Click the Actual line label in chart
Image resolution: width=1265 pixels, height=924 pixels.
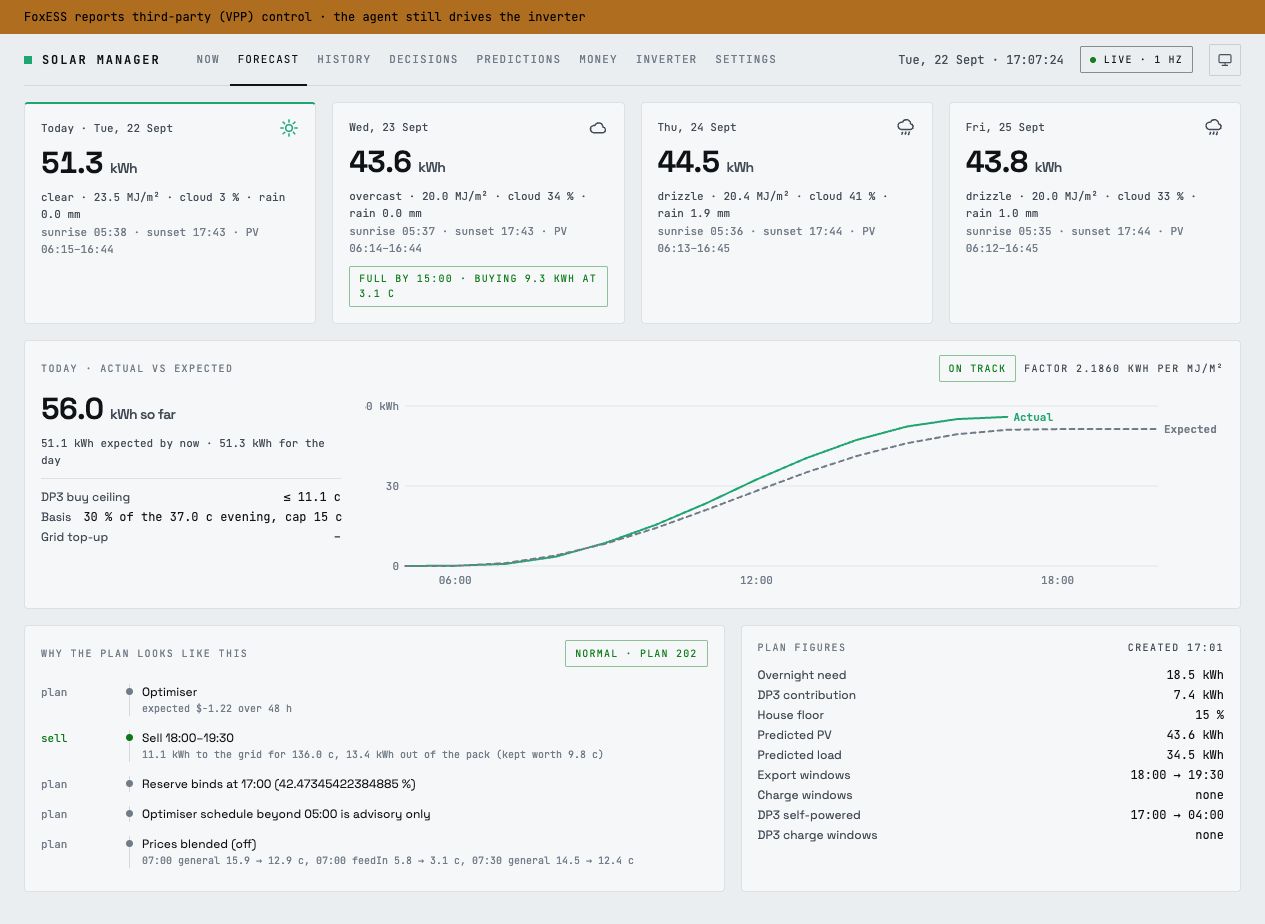(x=1033, y=417)
